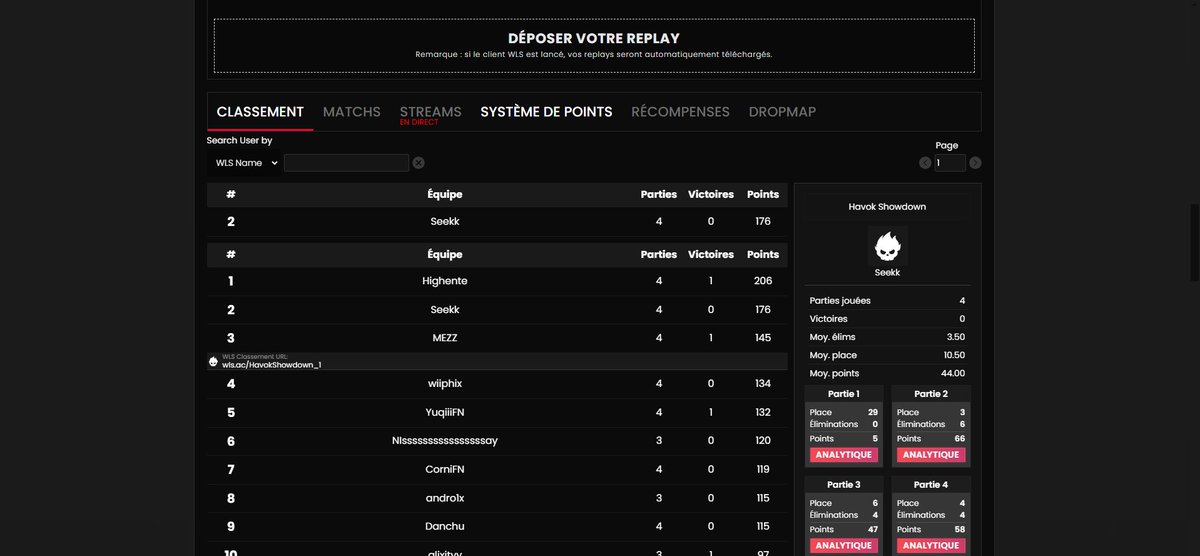Switch to the Matchs tab
1200x556 pixels.
(351, 112)
